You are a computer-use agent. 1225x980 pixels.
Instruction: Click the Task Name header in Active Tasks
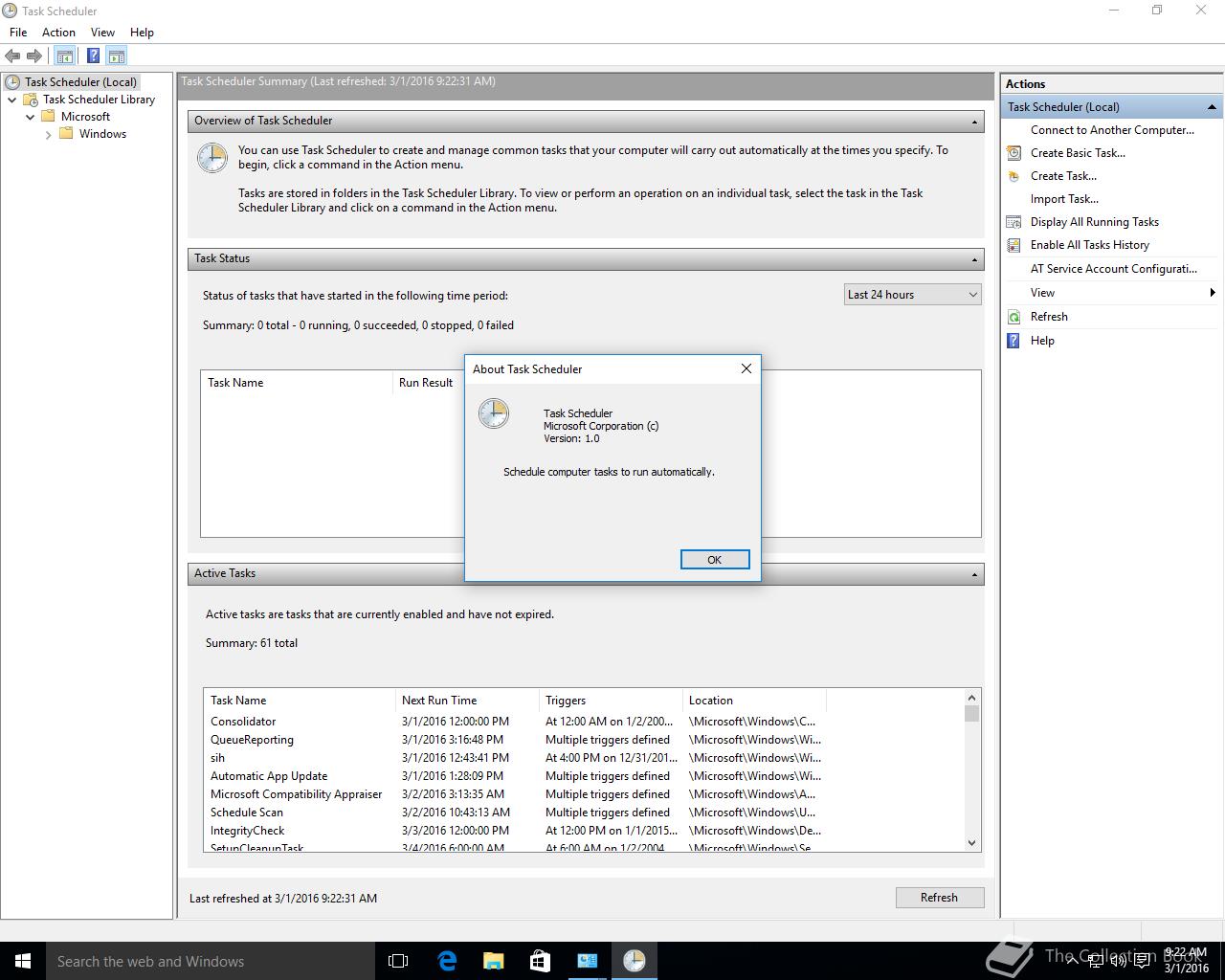(x=300, y=701)
